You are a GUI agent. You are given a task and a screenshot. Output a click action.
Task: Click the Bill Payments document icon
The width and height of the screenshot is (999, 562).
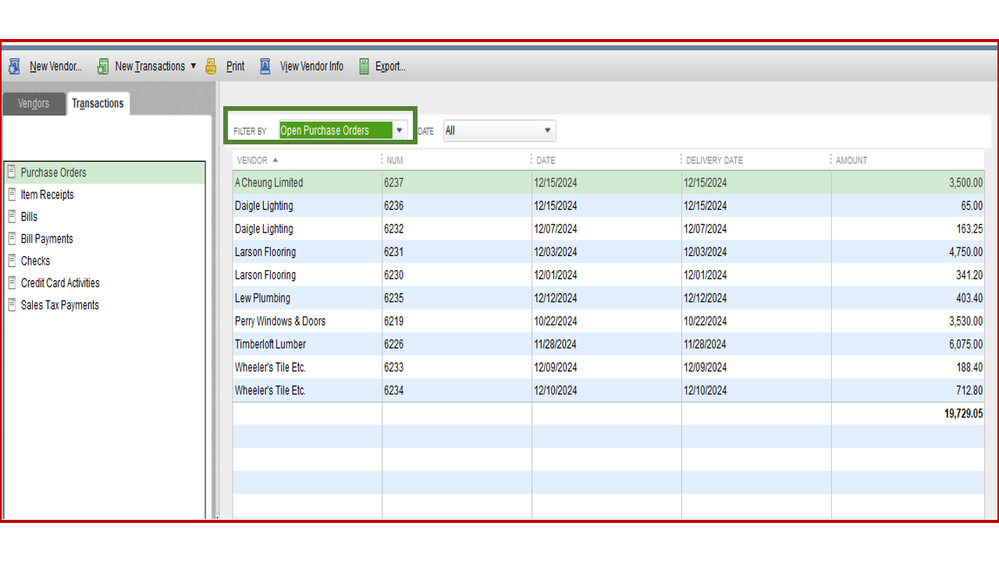pos(12,239)
